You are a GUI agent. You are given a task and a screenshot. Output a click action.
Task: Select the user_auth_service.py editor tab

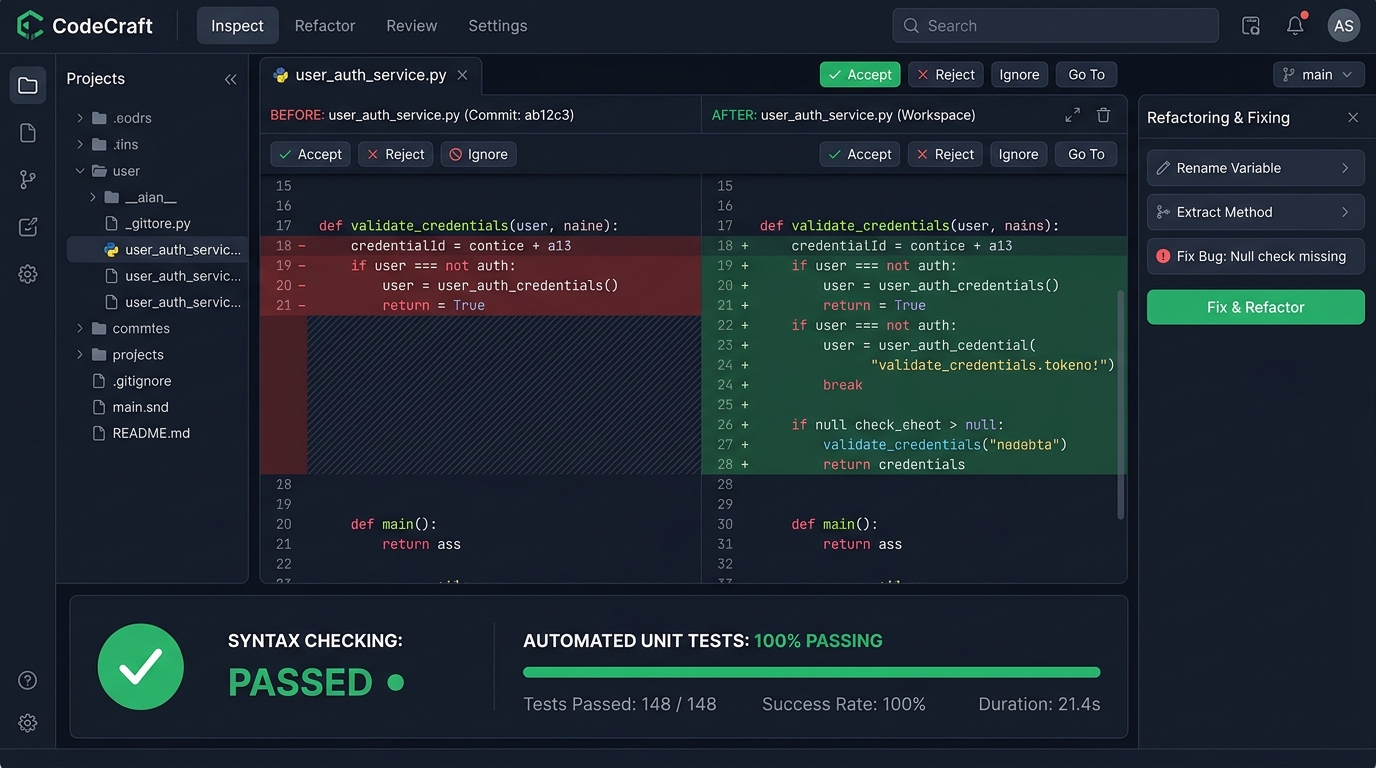[x=371, y=76]
